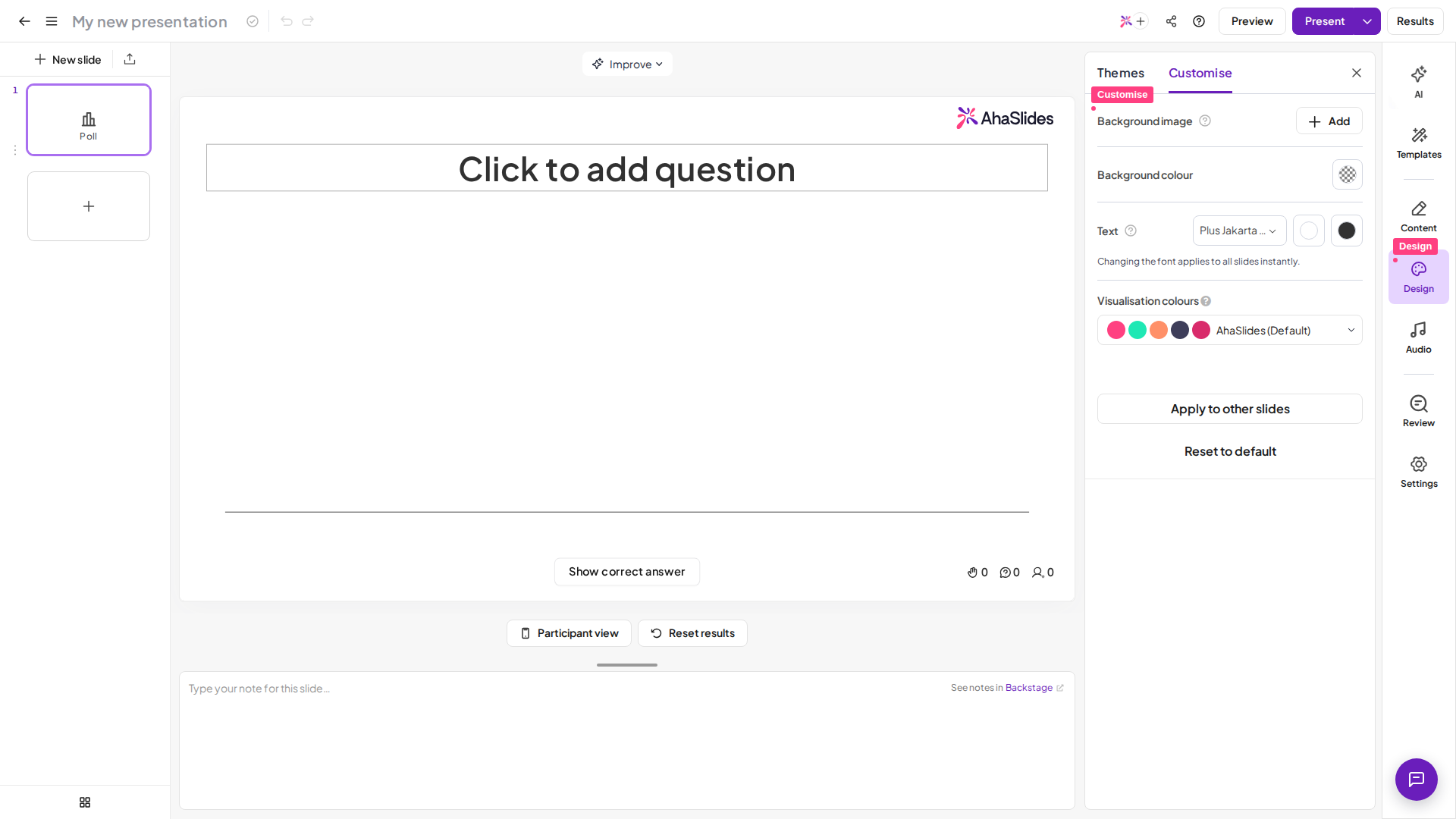Open Participant view
The width and height of the screenshot is (1456, 819).
point(569,633)
